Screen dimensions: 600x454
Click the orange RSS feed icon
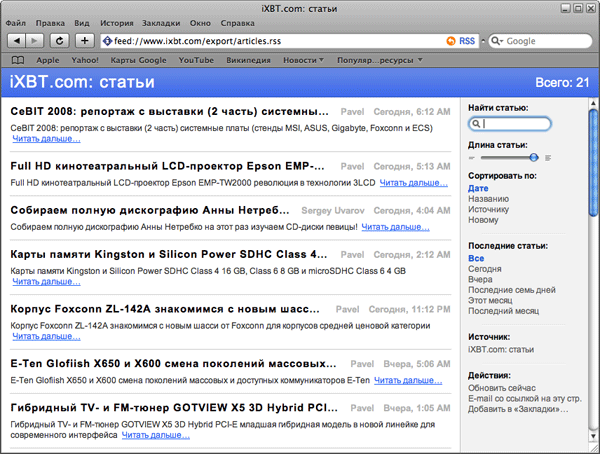click(x=451, y=41)
